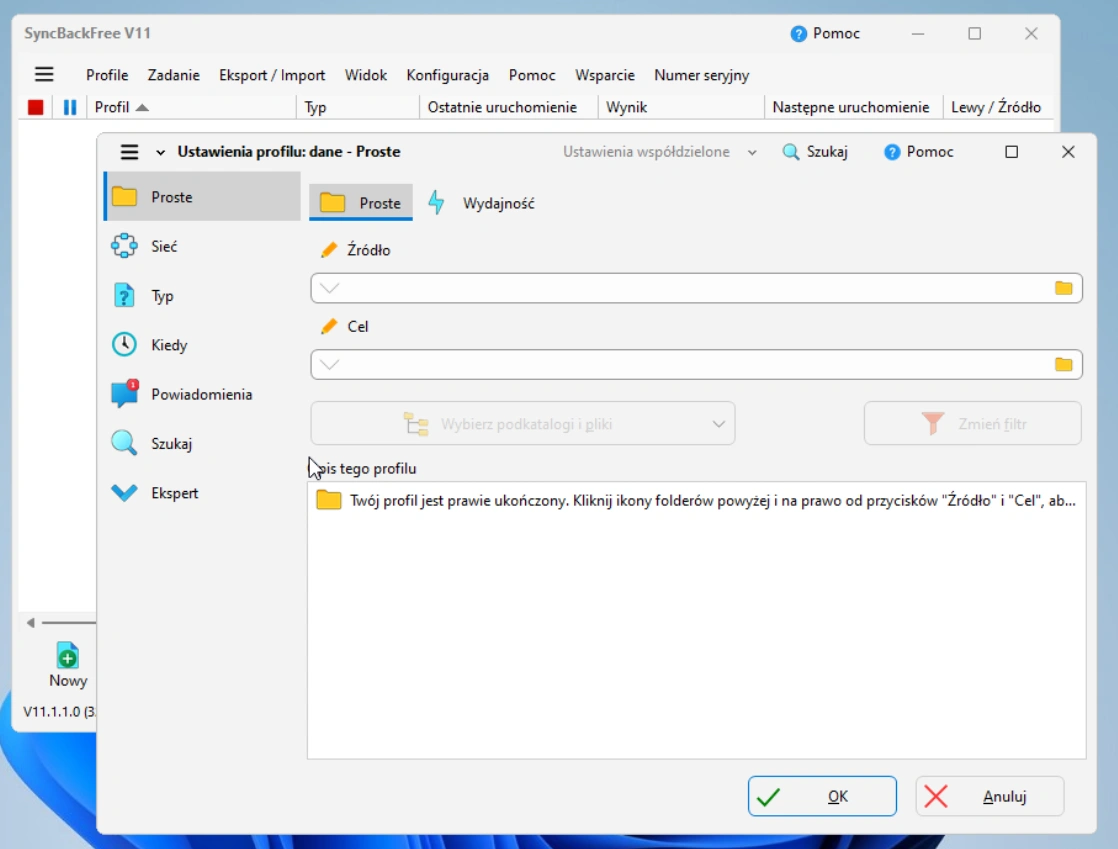1118x849 pixels.
Task: Click the Źródło path input field
Action: coord(696,288)
